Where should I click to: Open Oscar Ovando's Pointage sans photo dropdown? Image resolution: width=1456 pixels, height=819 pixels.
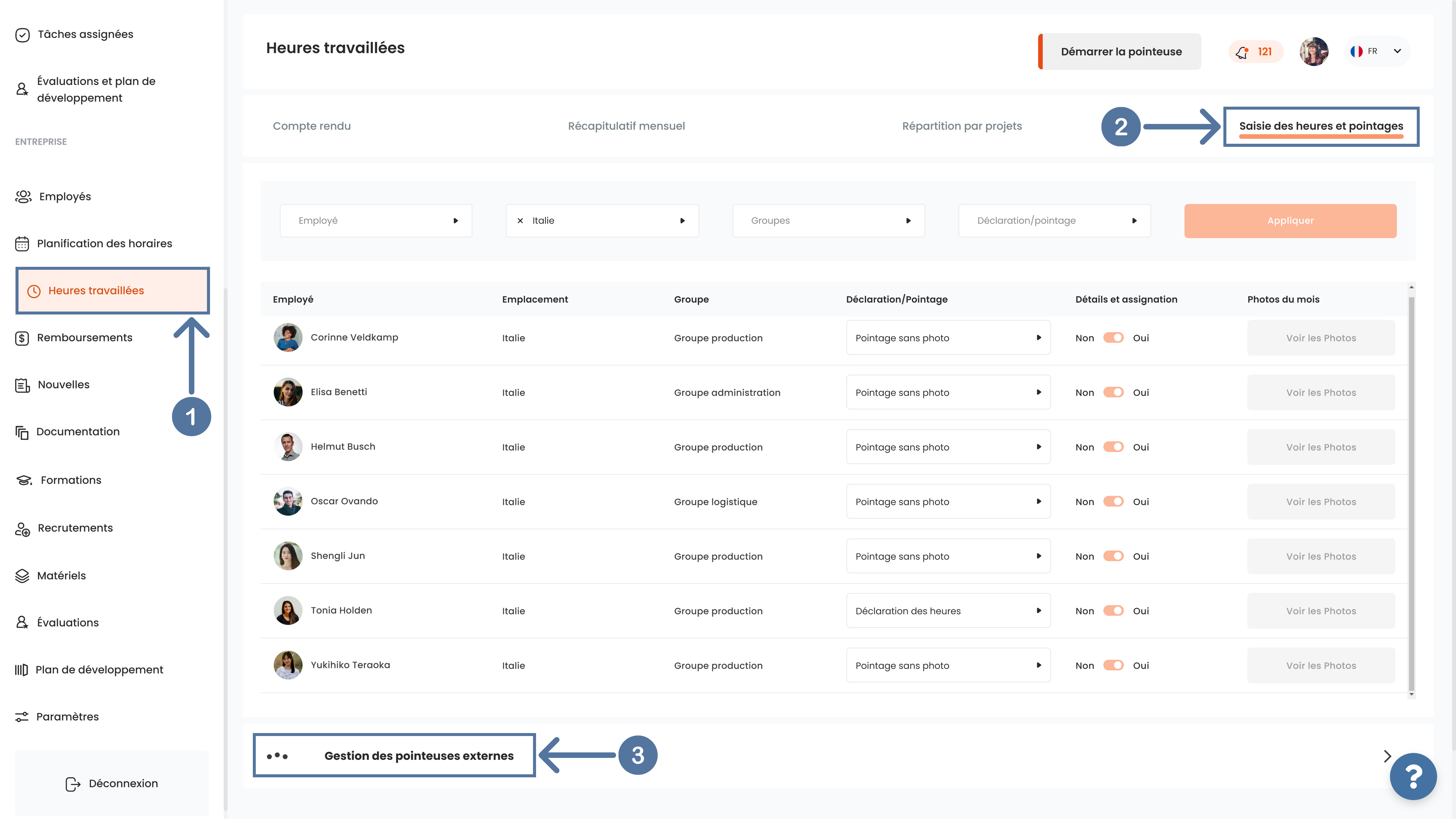click(948, 501)
